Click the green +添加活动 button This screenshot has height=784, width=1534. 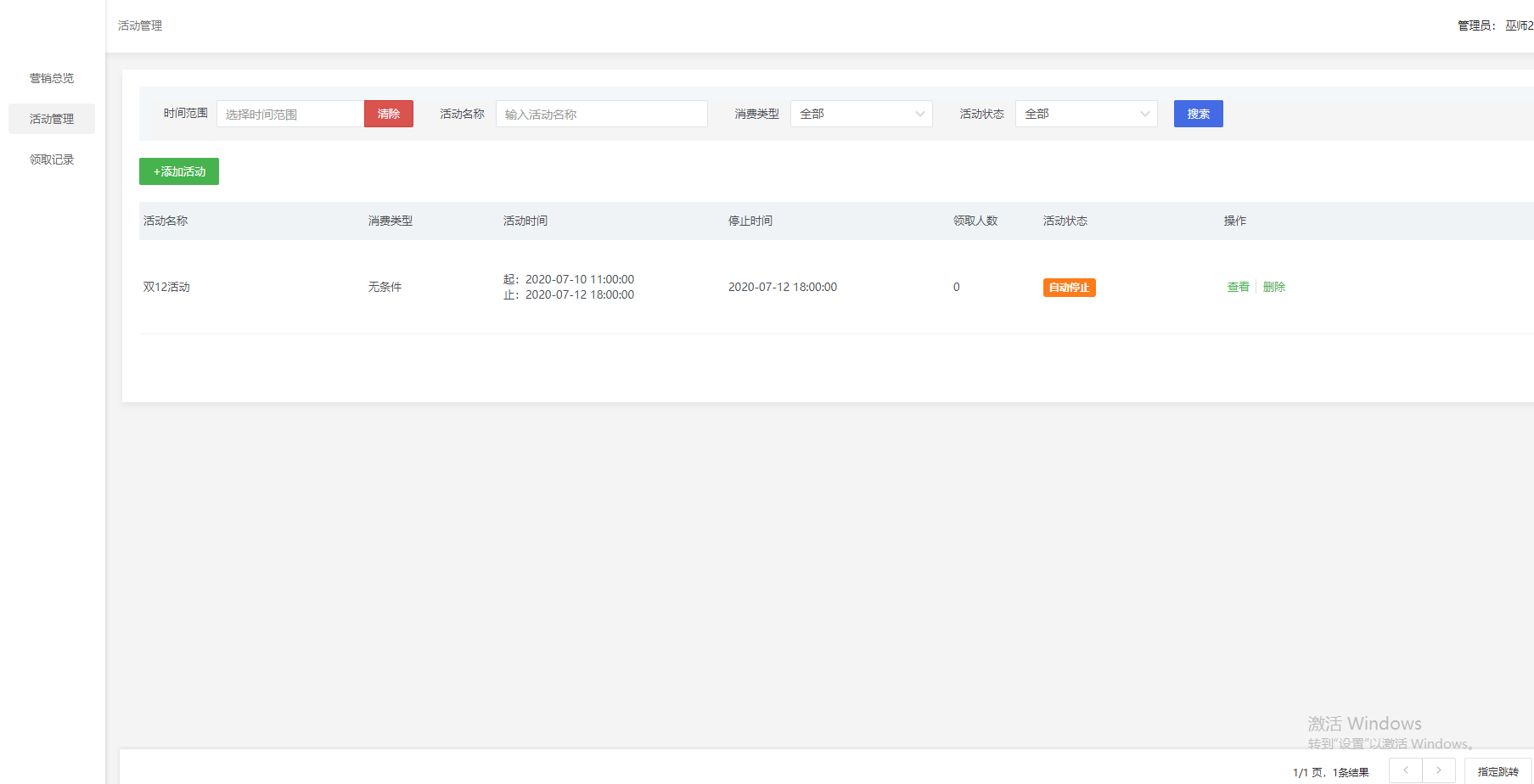point(179,171)
